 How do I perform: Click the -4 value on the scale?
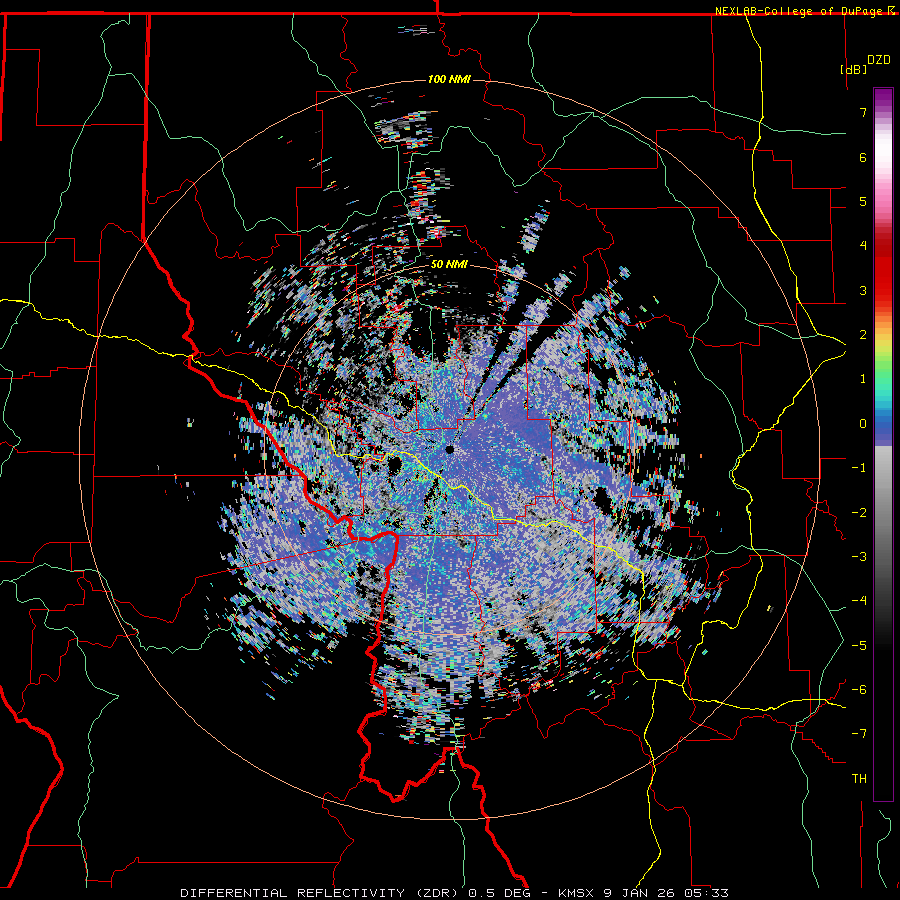pos(859,601)
